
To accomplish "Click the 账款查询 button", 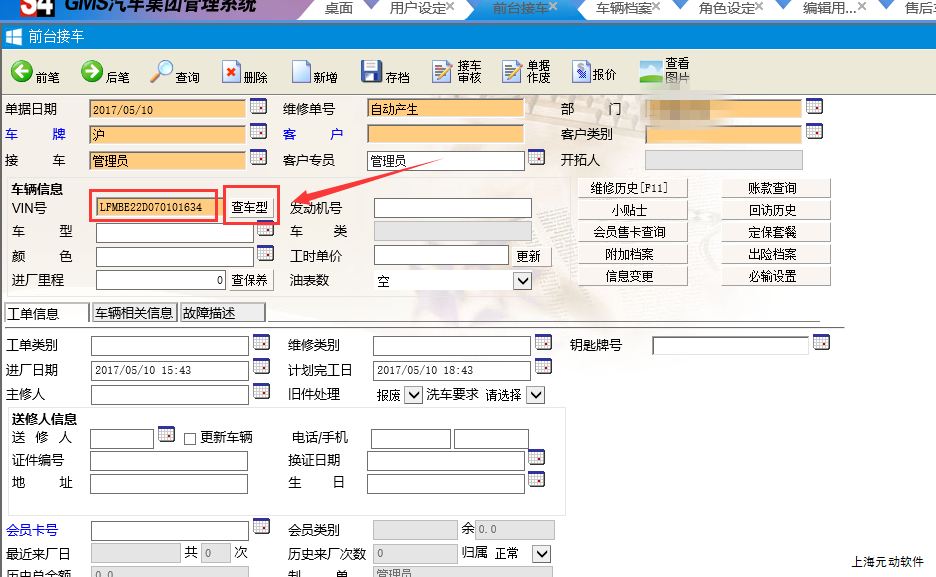I will click(x=772, y=188).
